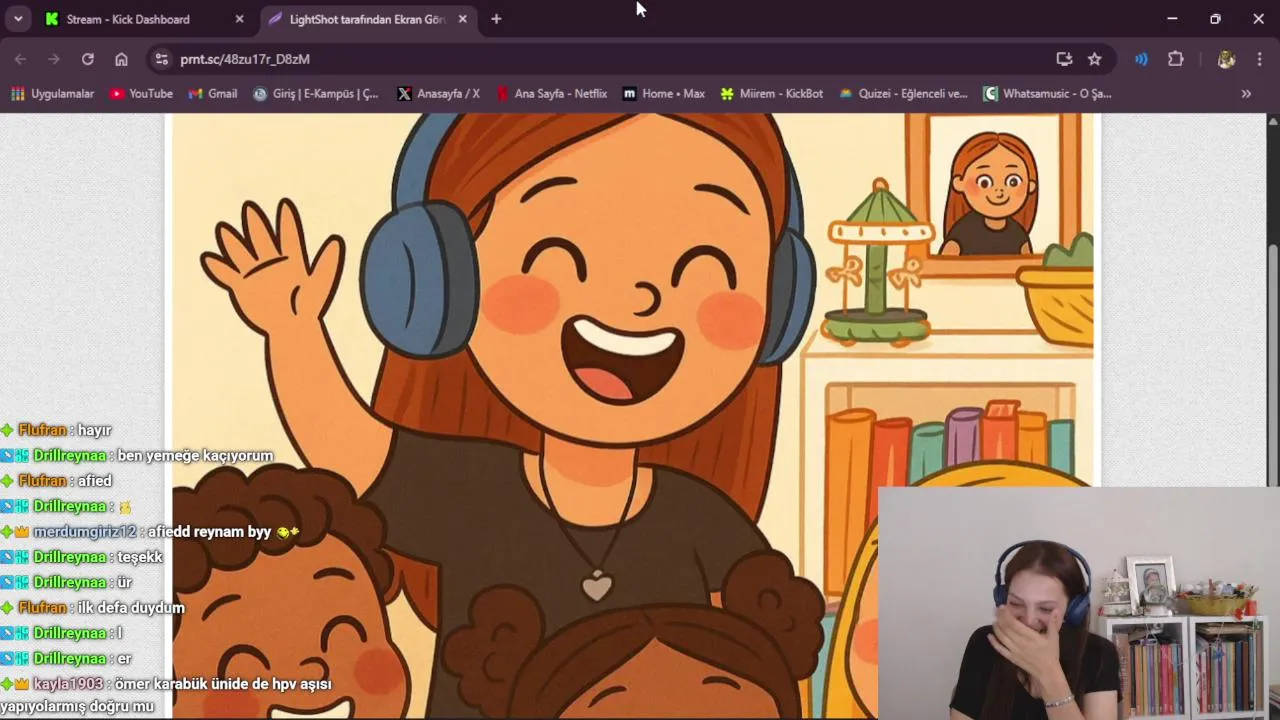Image resolution: width=1280 pixels, height=720 pixels.
Task: Click chat message 'ben yemeğe kaçıyorum'
Action: [195, 455]
